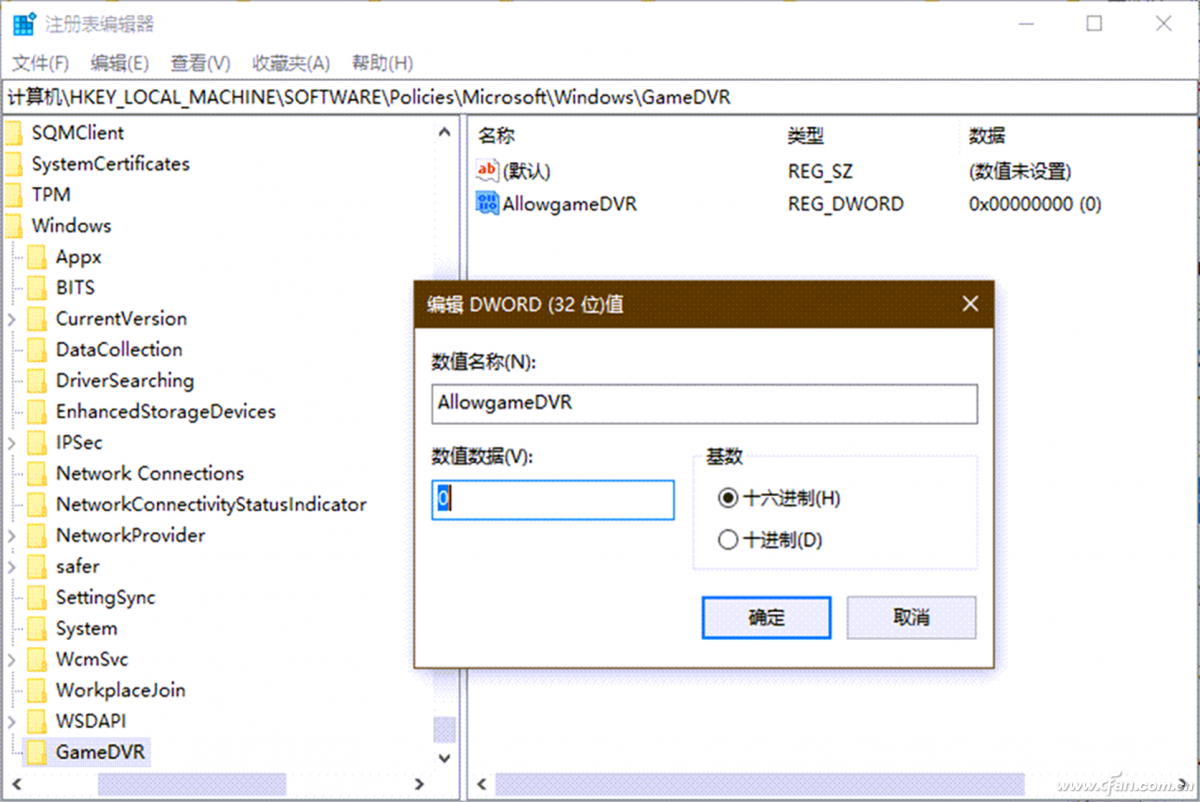Click the AllowgameDVR DWORD value icon
Image resolution: width=1200 pixels, height=802 pixels.
[x=487, y=204]
